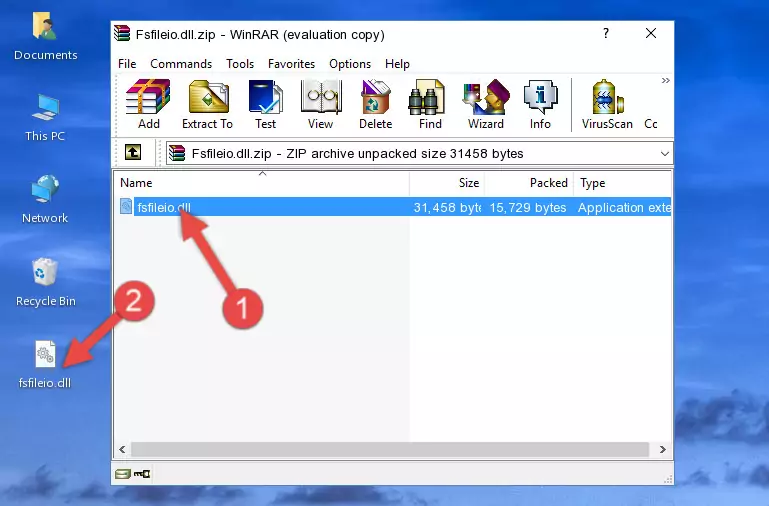Open Extract To from the toolbar
769x506 pixels.
pos(207,104)
